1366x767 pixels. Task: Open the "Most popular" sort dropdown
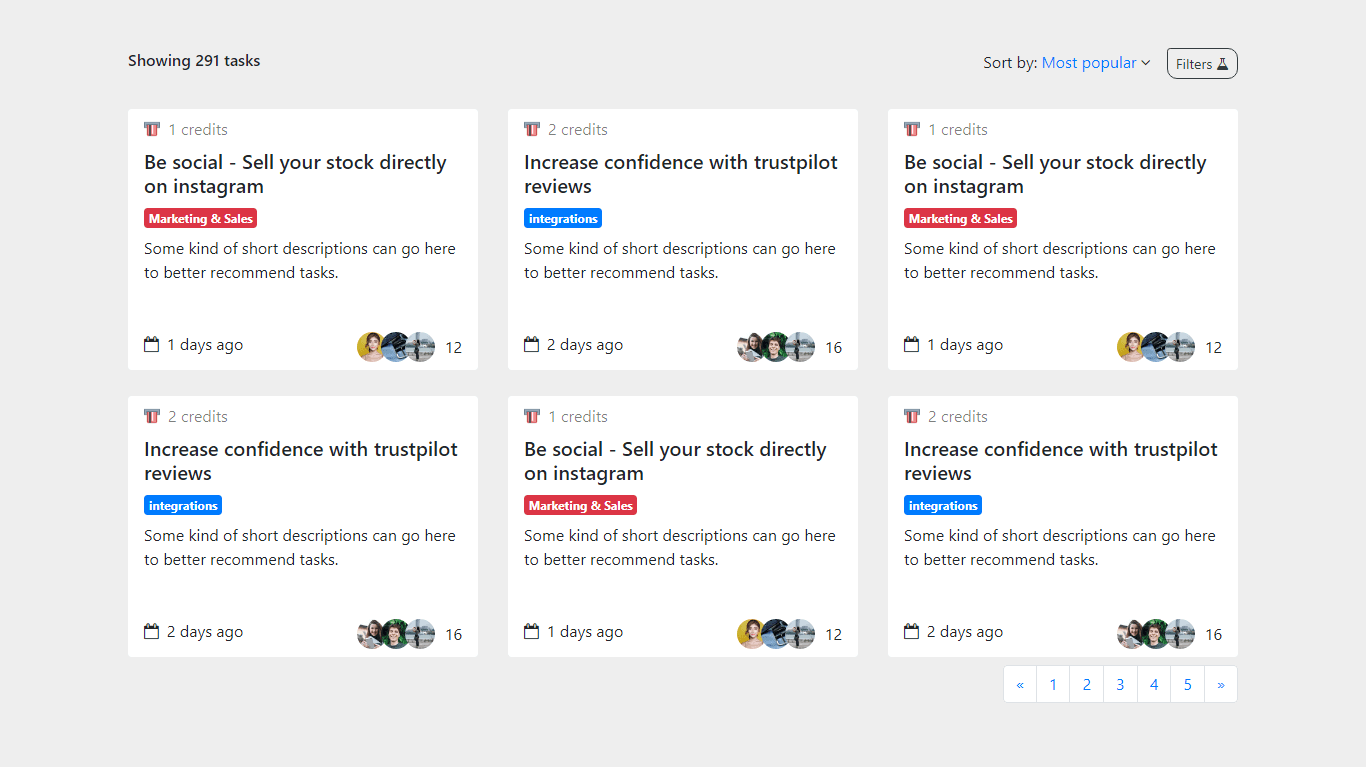coord(1089,62)
